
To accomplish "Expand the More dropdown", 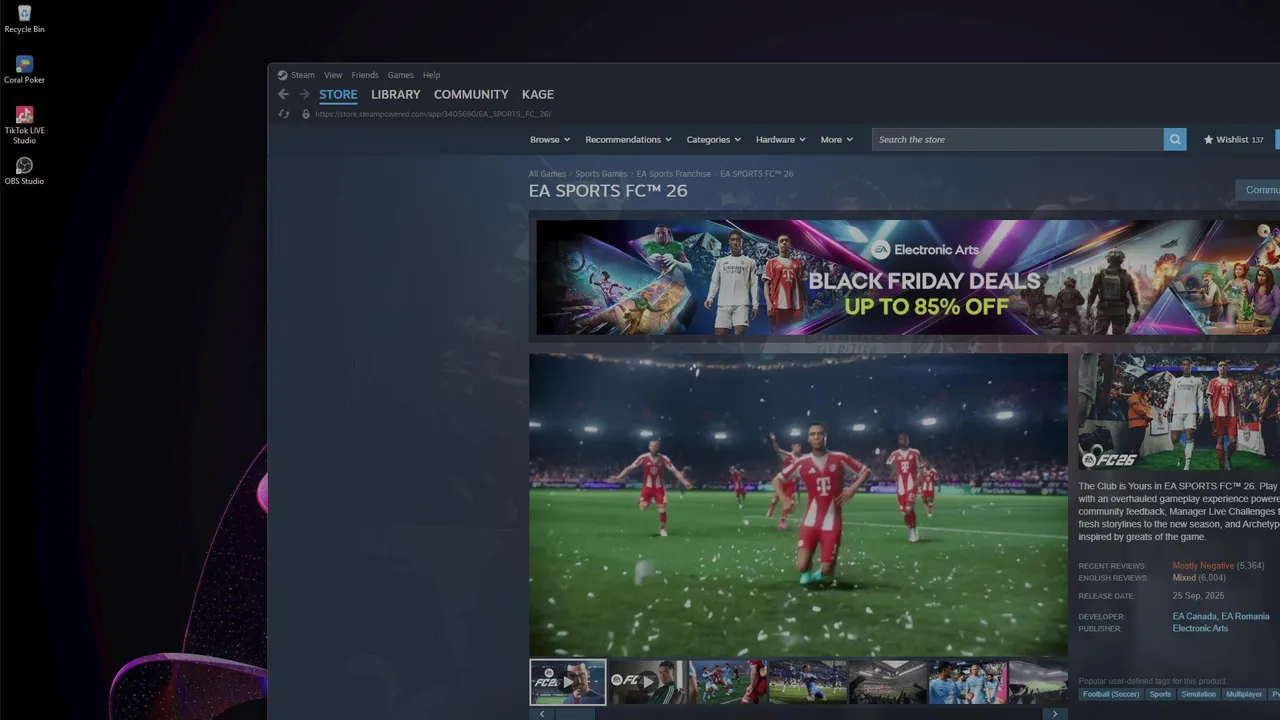I will coord(837,140).
